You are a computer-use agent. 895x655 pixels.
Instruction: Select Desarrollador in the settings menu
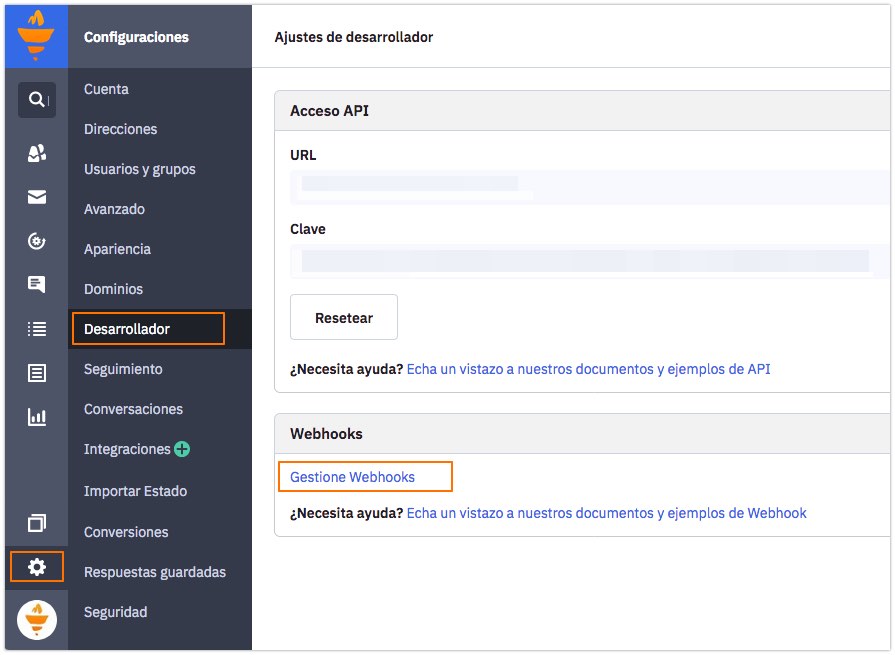tap(127, 329)
